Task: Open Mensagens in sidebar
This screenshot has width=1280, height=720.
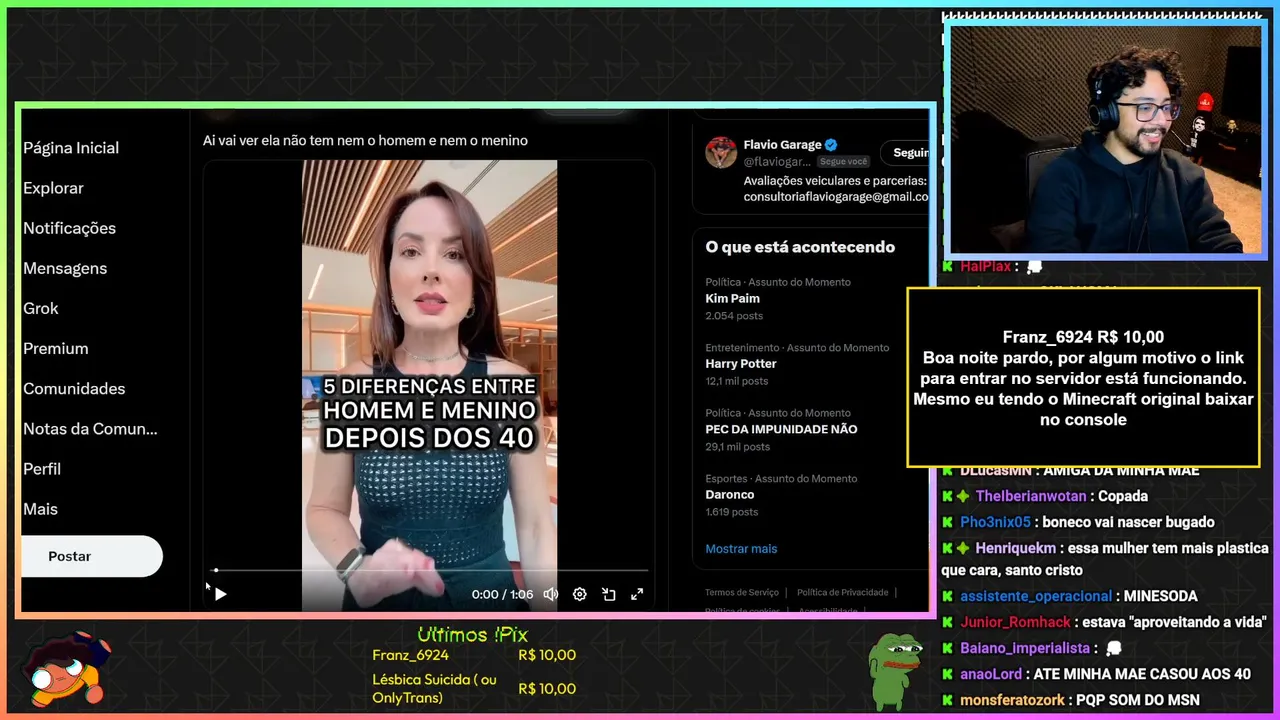Action: tap(65, 268)
